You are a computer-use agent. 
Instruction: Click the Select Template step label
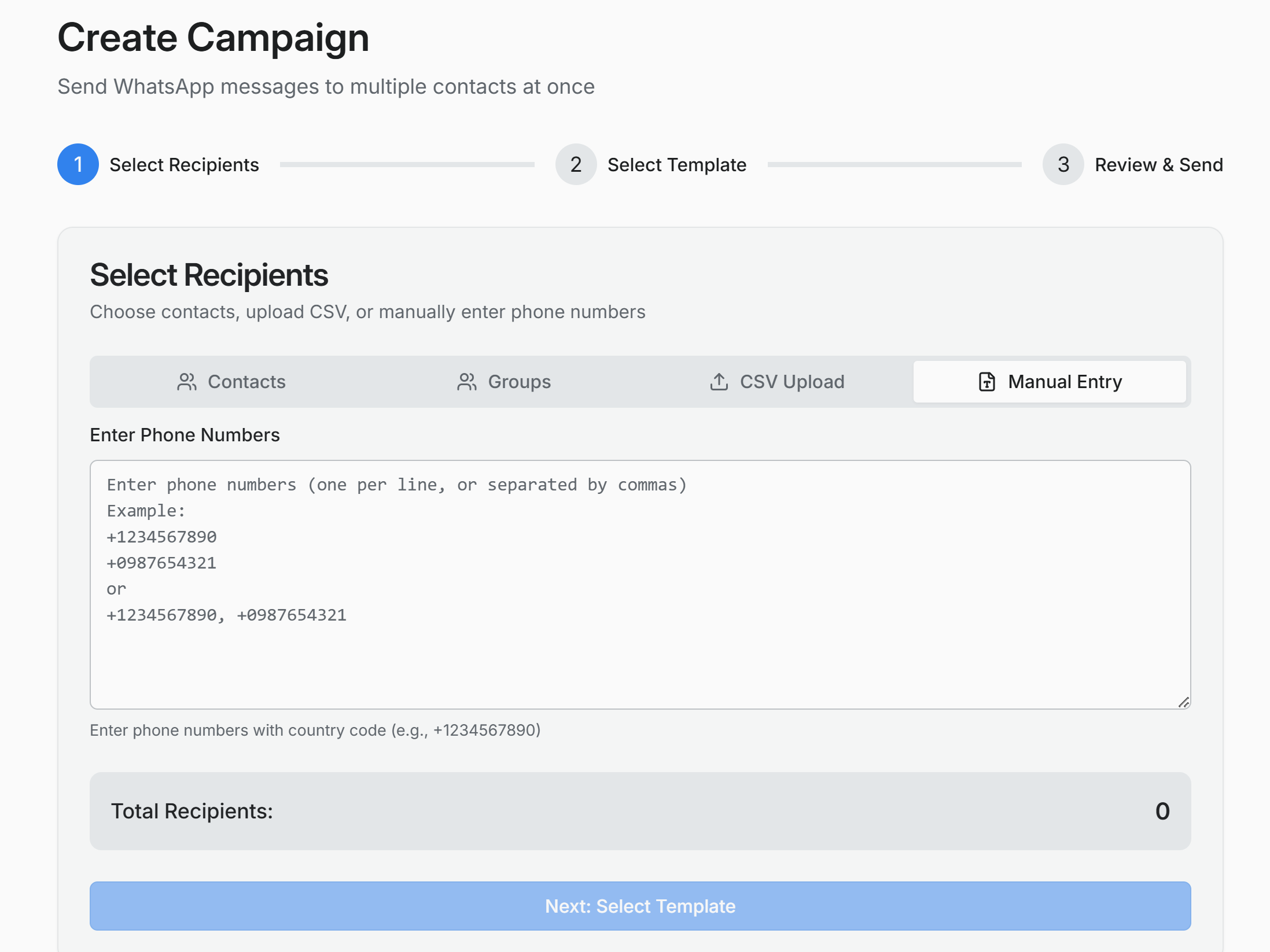pyautogui.click(x=677, y=164)
